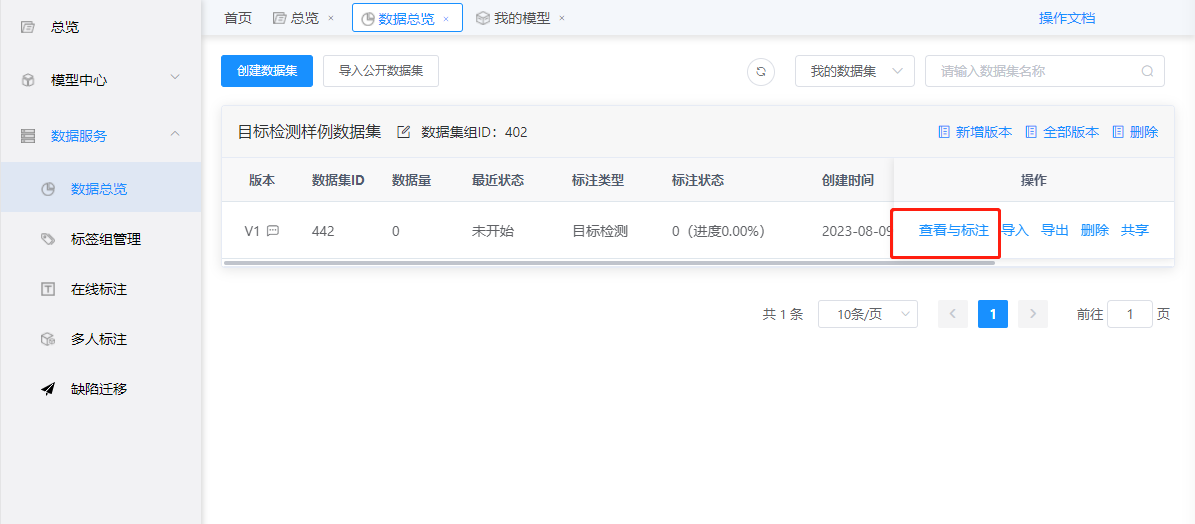Click the search magnifier icon

coord(1147,72)
